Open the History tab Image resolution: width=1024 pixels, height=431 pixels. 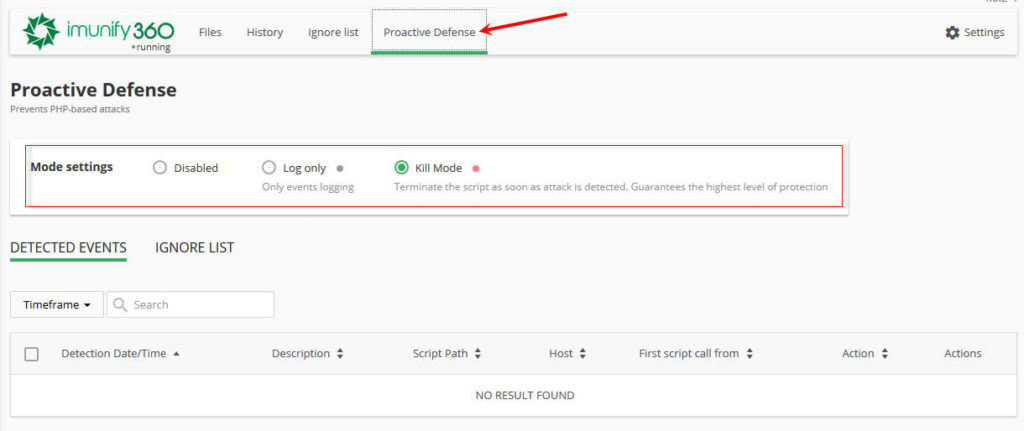point(264,32)
